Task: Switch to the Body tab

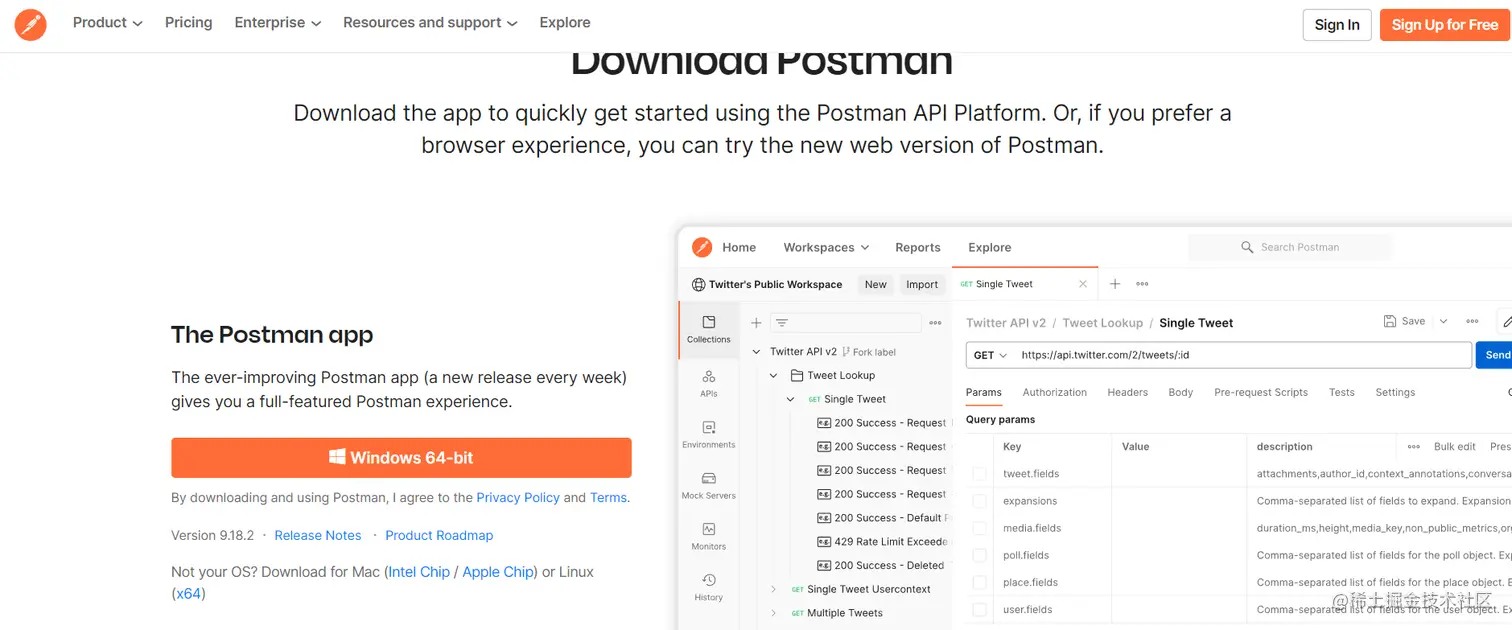Action: point(1181,392)
